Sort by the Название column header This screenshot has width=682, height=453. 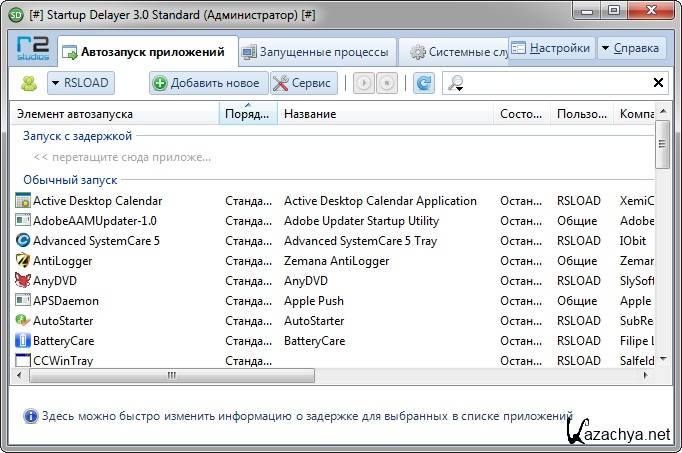tap(386, 114)
